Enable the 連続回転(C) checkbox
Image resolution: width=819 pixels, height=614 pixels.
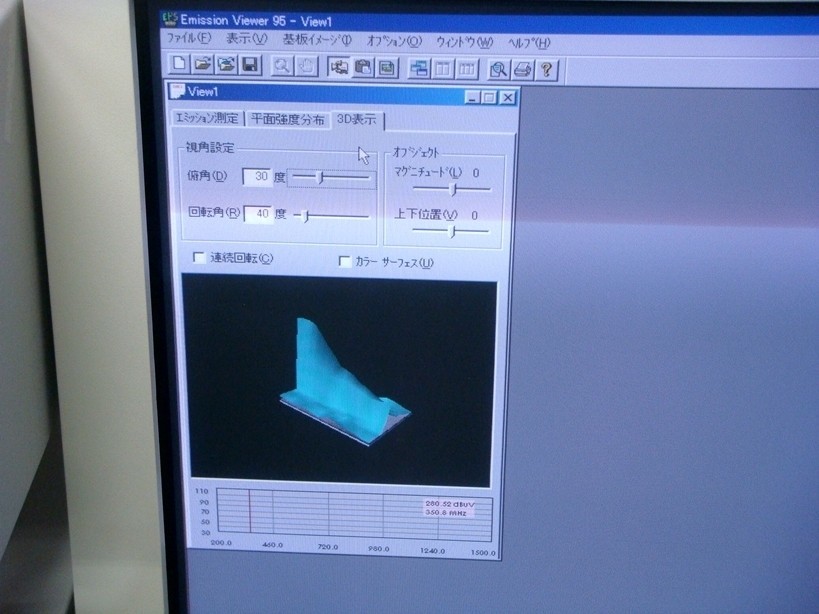pos(199,257)
